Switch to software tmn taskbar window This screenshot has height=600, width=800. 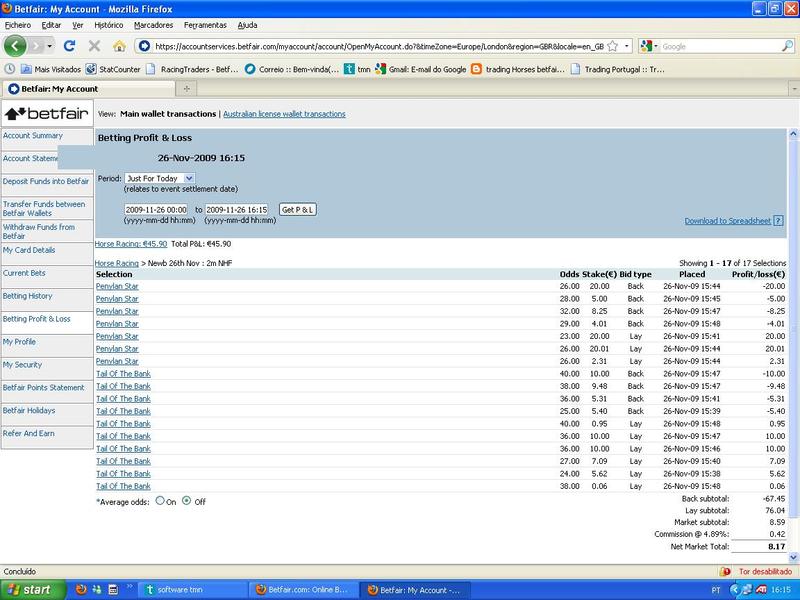[x=193, y=590]
